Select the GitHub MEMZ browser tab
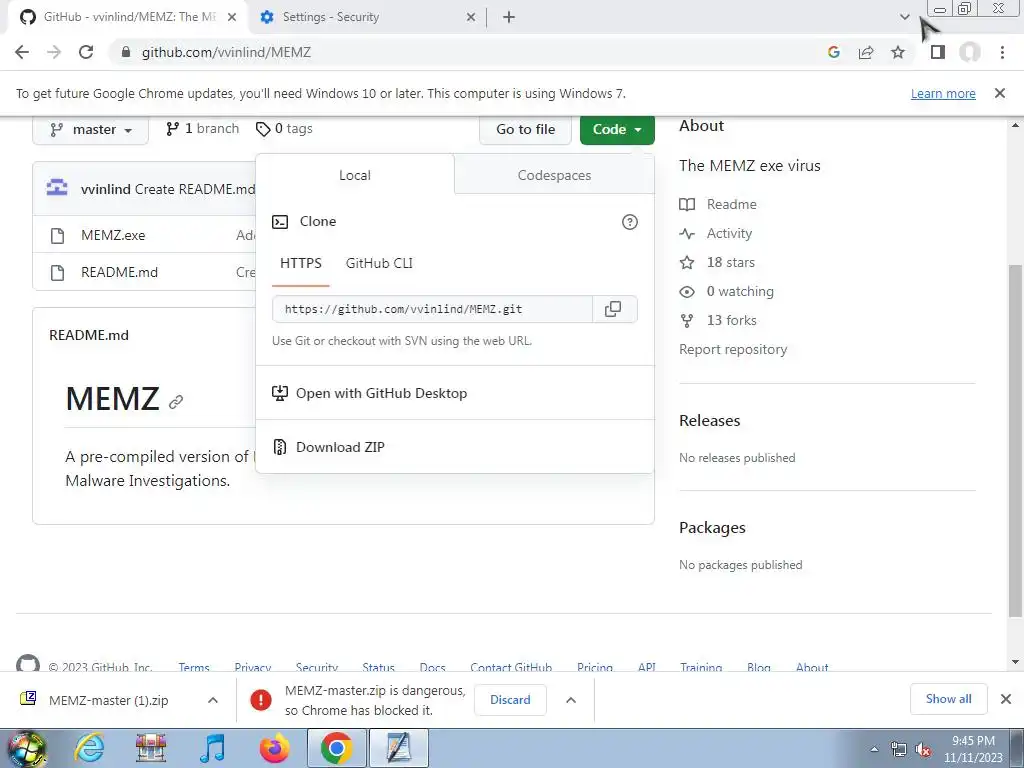Screen dimensions: 1024x768 point(129,17)
